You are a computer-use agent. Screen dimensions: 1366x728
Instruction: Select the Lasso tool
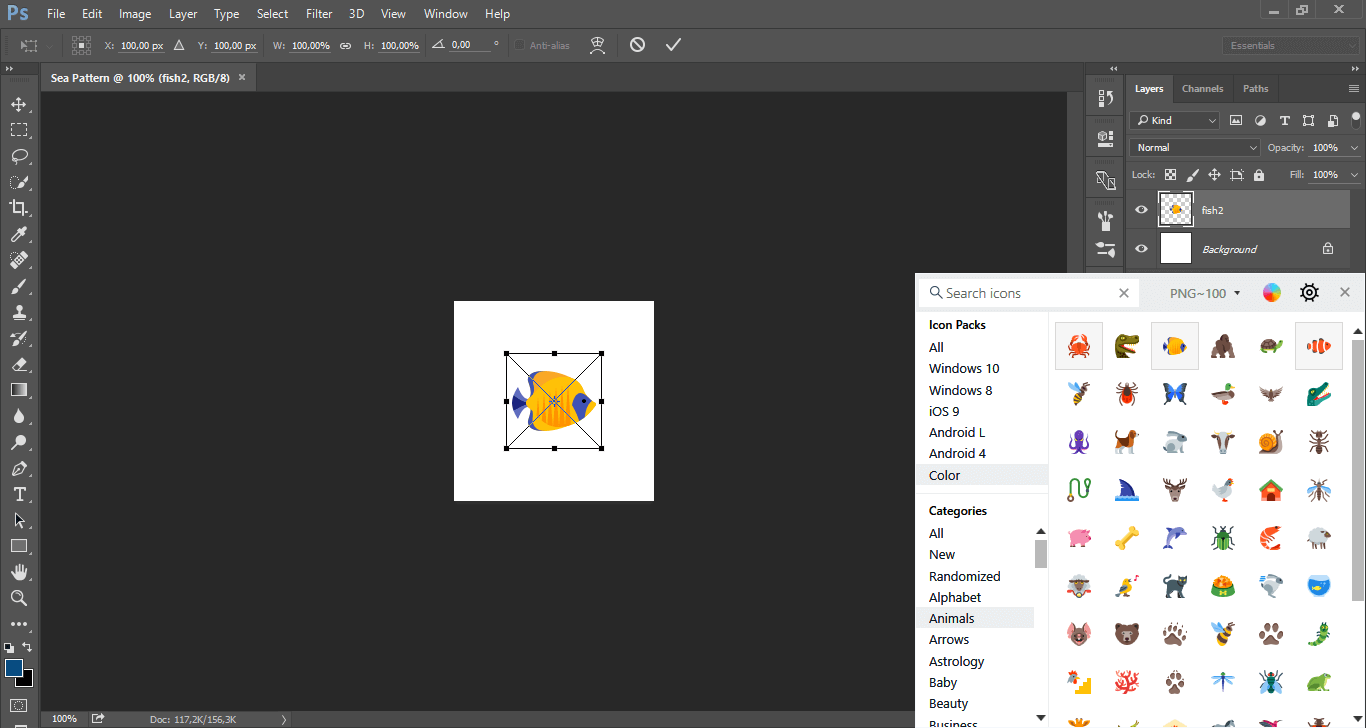pos(20,156)
